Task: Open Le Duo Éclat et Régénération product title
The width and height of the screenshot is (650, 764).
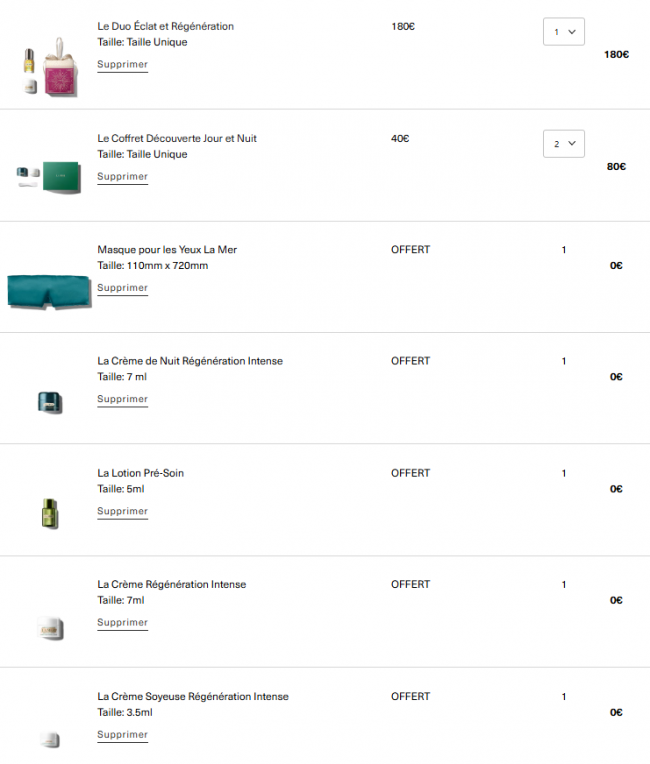Action: click(166, 26)
